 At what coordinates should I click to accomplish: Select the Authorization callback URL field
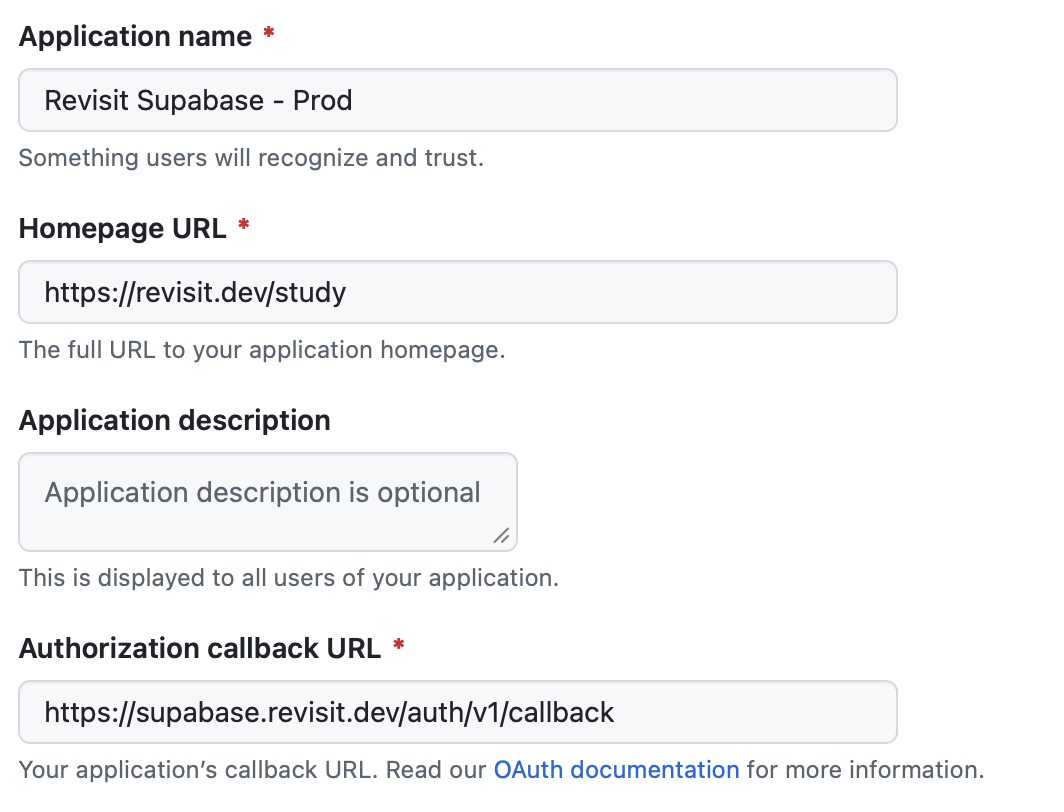click(x=457, y=712)
